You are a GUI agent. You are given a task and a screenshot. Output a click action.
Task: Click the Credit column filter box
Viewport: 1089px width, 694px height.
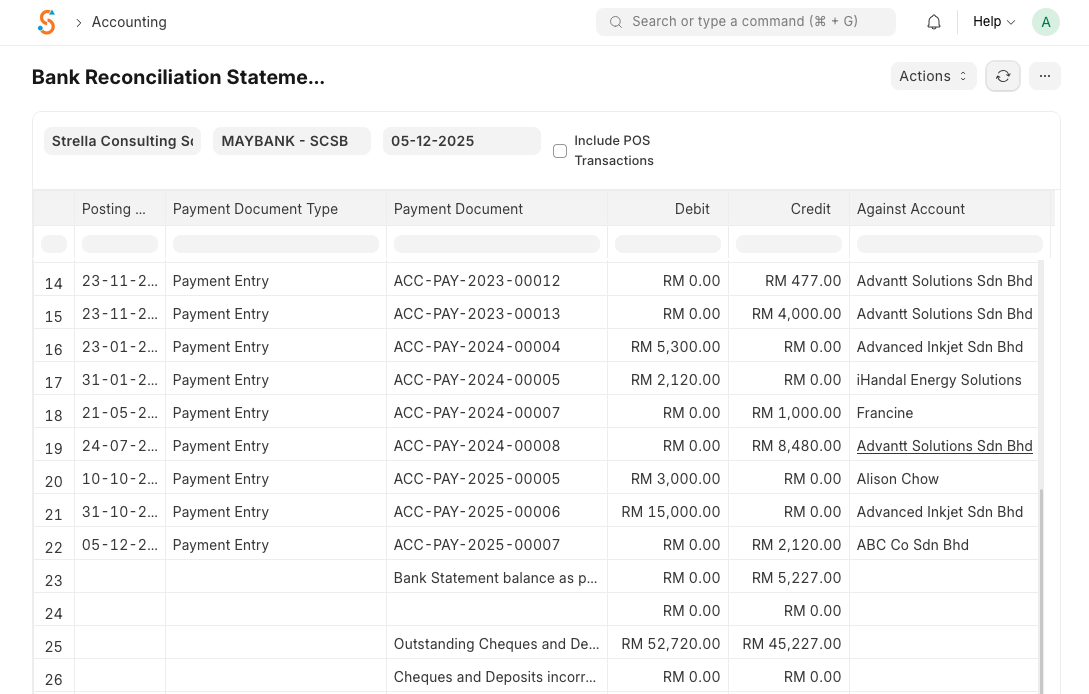pos(788,244)
